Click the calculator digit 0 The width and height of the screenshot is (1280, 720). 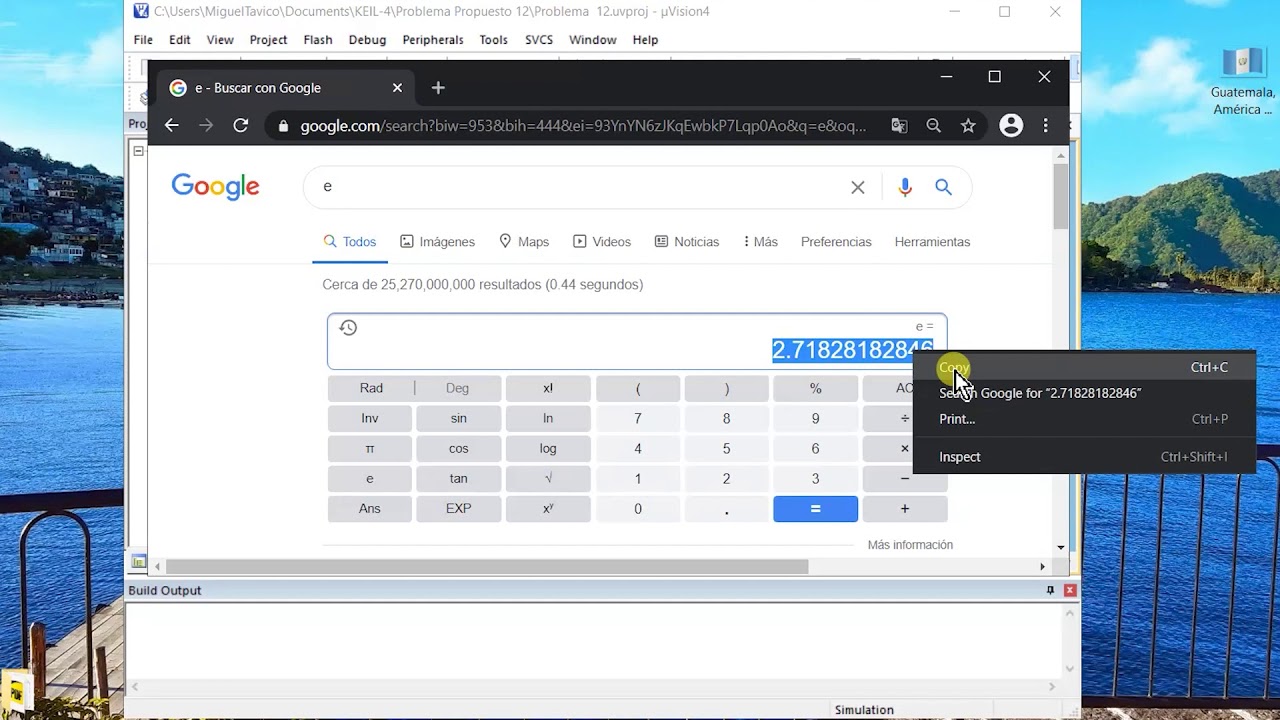[638, 508]
